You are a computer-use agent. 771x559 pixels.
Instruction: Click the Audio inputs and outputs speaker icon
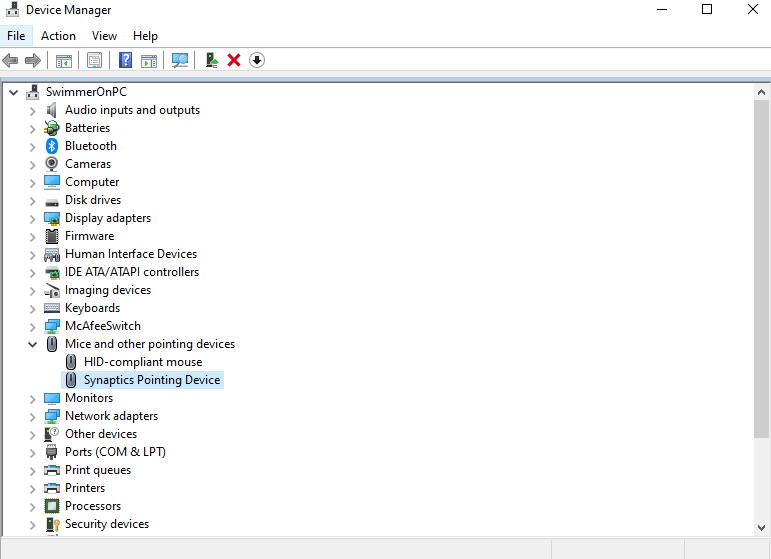pos(52,110)
